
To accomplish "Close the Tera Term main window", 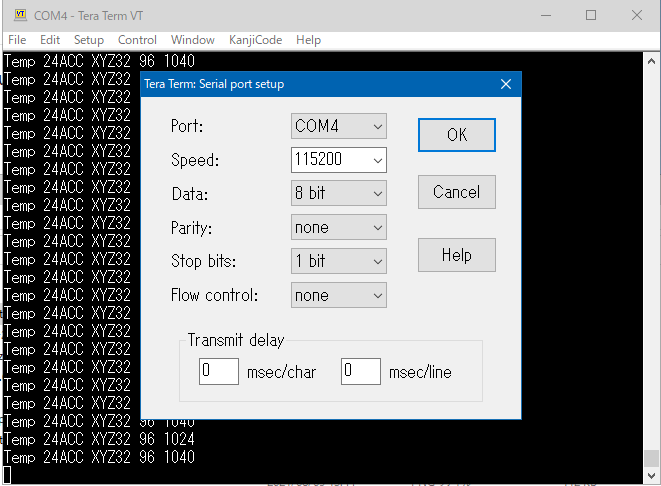I will [x=637, y=16].
